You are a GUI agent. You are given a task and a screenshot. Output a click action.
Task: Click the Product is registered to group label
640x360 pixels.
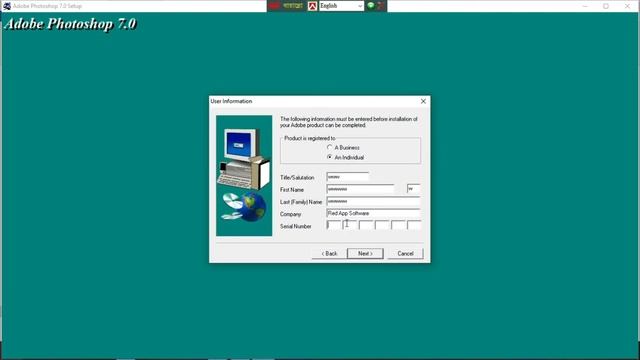point(310,138)
